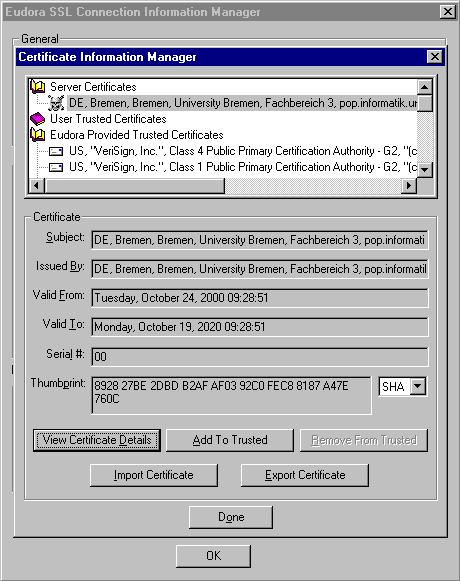Click the Add To Trusted button
460x581 pixels.
click(x=230, y=440)
